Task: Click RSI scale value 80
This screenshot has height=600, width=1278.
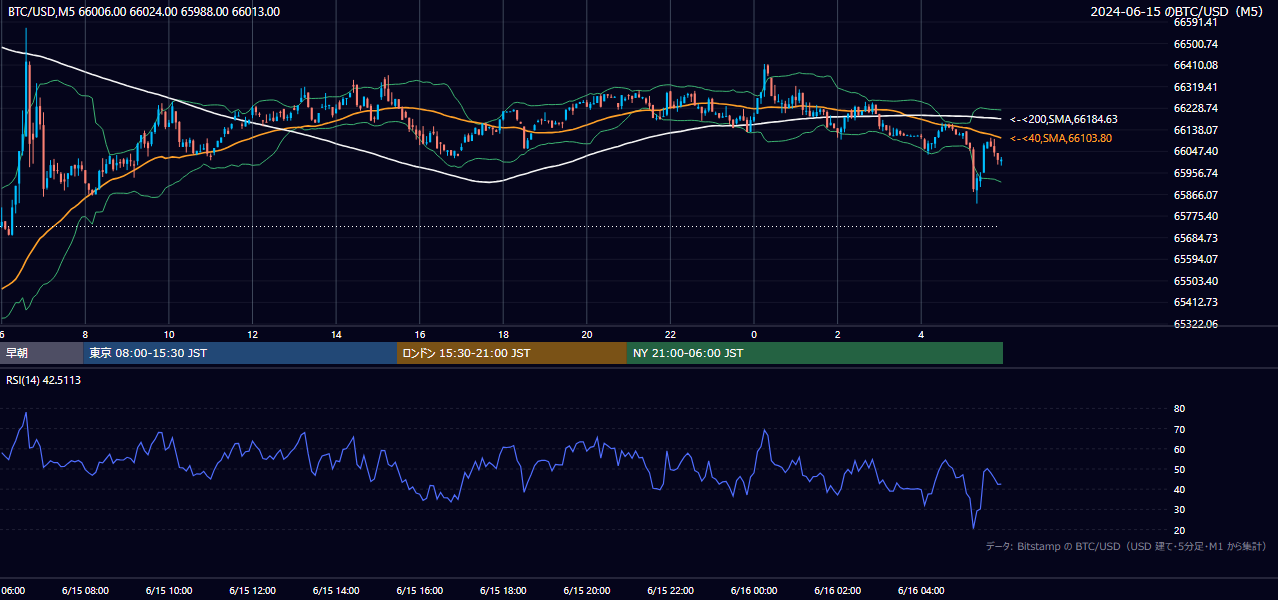Action: coord(1179,409)
